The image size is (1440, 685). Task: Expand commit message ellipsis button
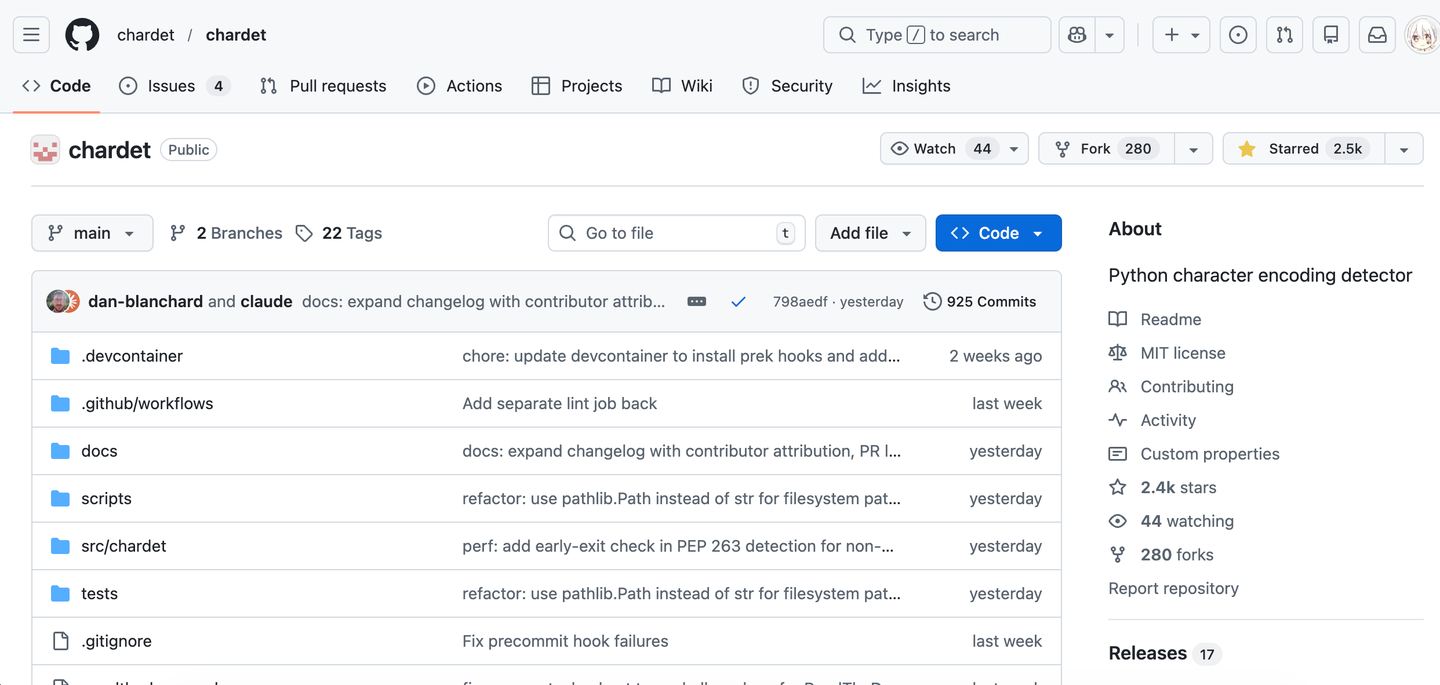(697, 301)
